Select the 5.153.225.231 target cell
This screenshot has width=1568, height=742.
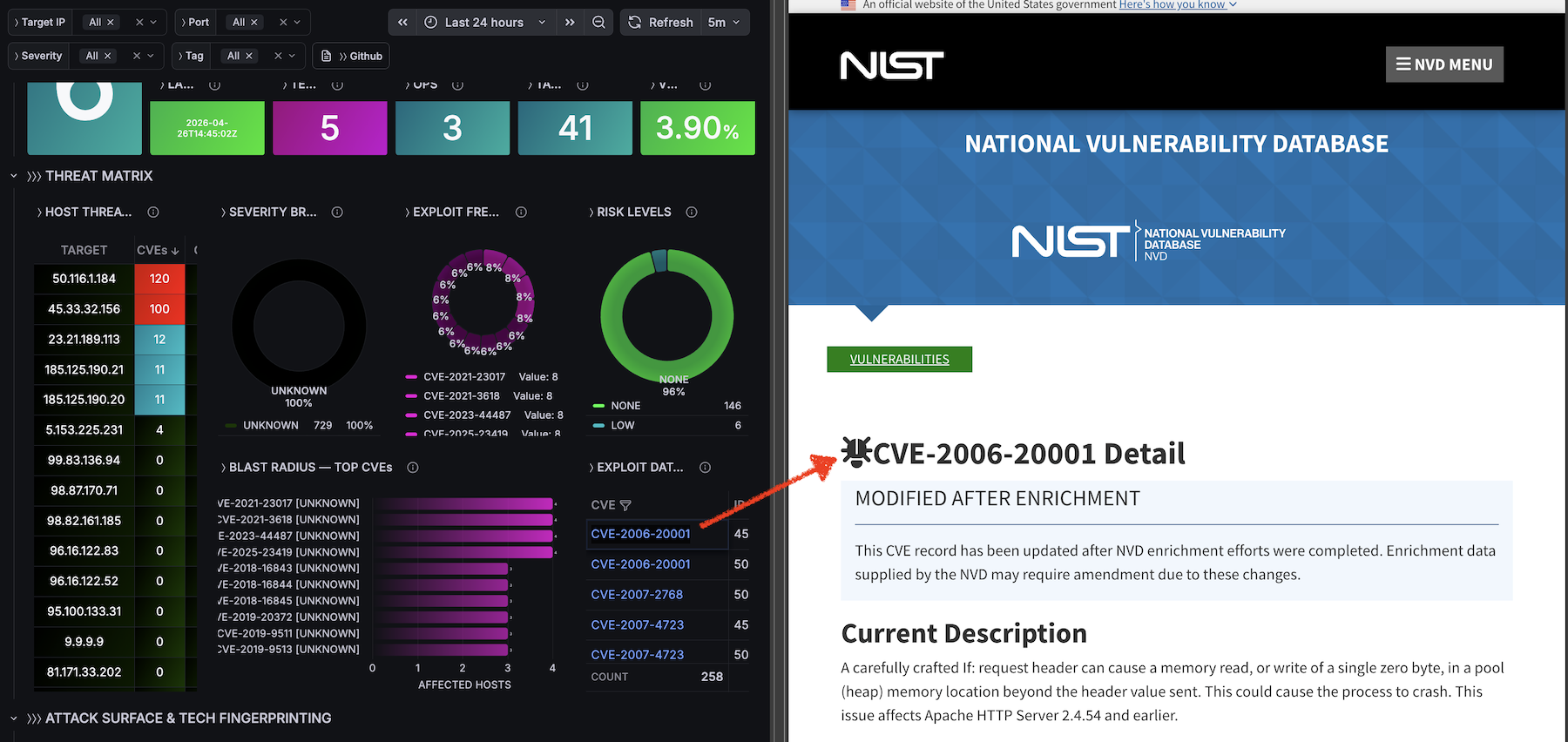point(84,430)
